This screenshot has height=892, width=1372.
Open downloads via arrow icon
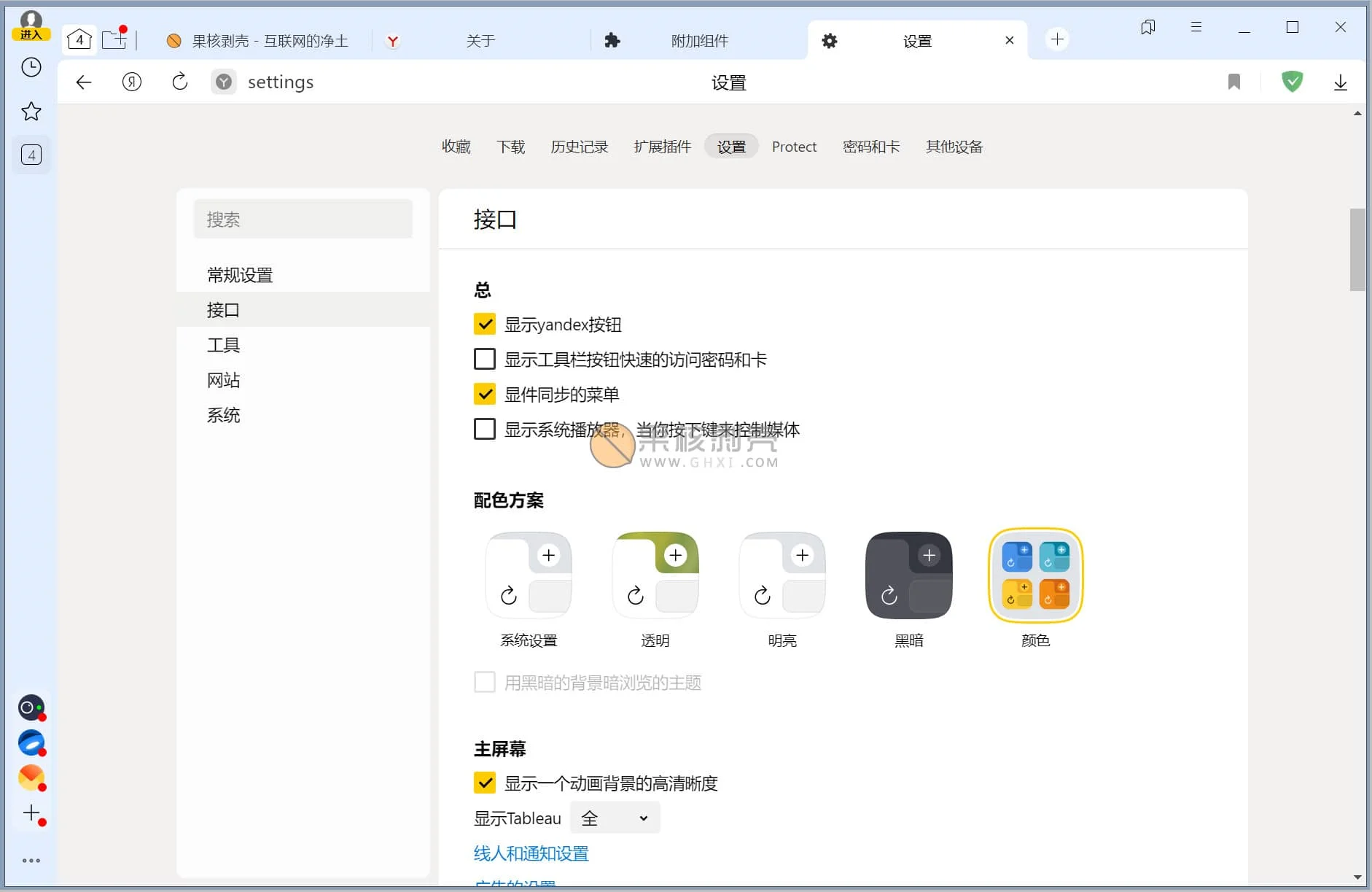click(1340, 82)
